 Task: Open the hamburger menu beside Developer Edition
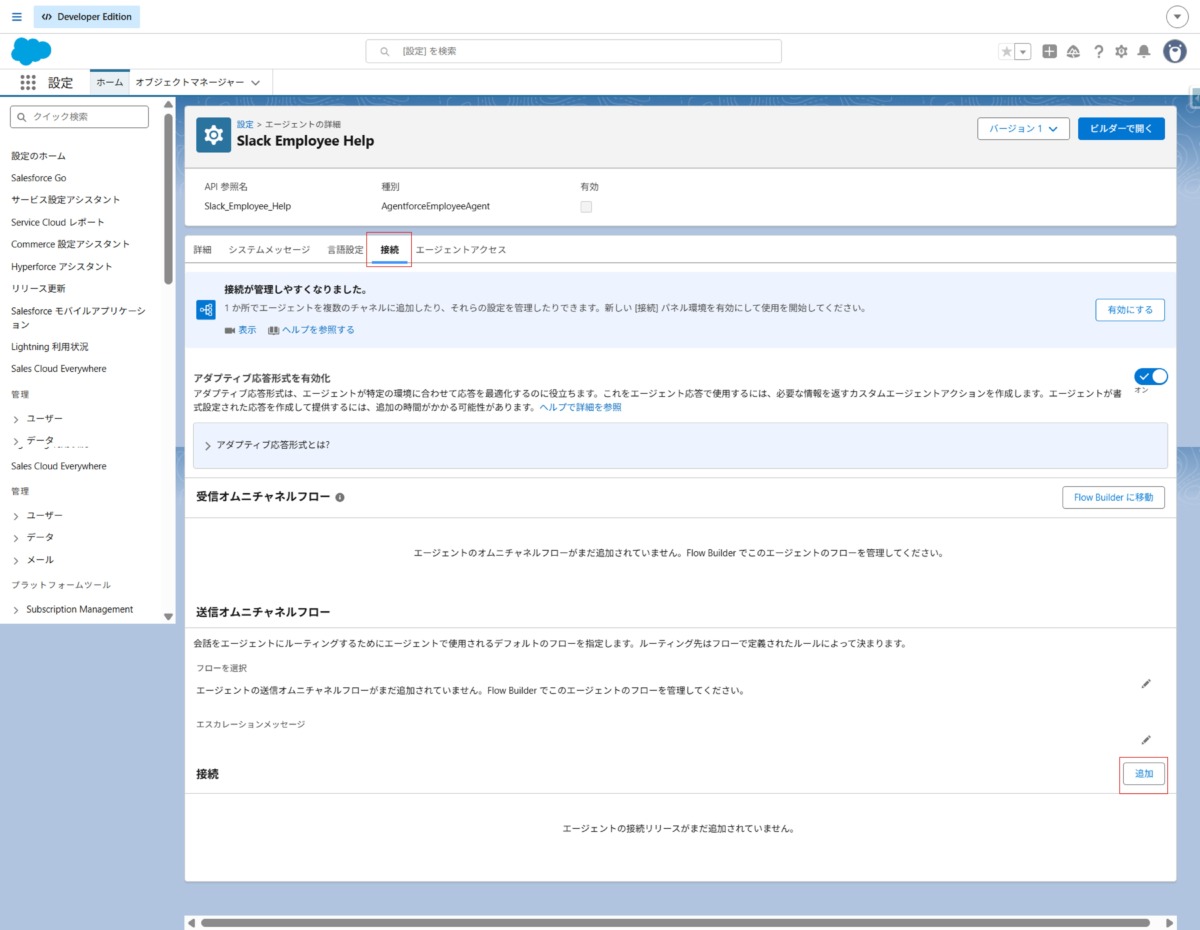(x=16, y=17)
